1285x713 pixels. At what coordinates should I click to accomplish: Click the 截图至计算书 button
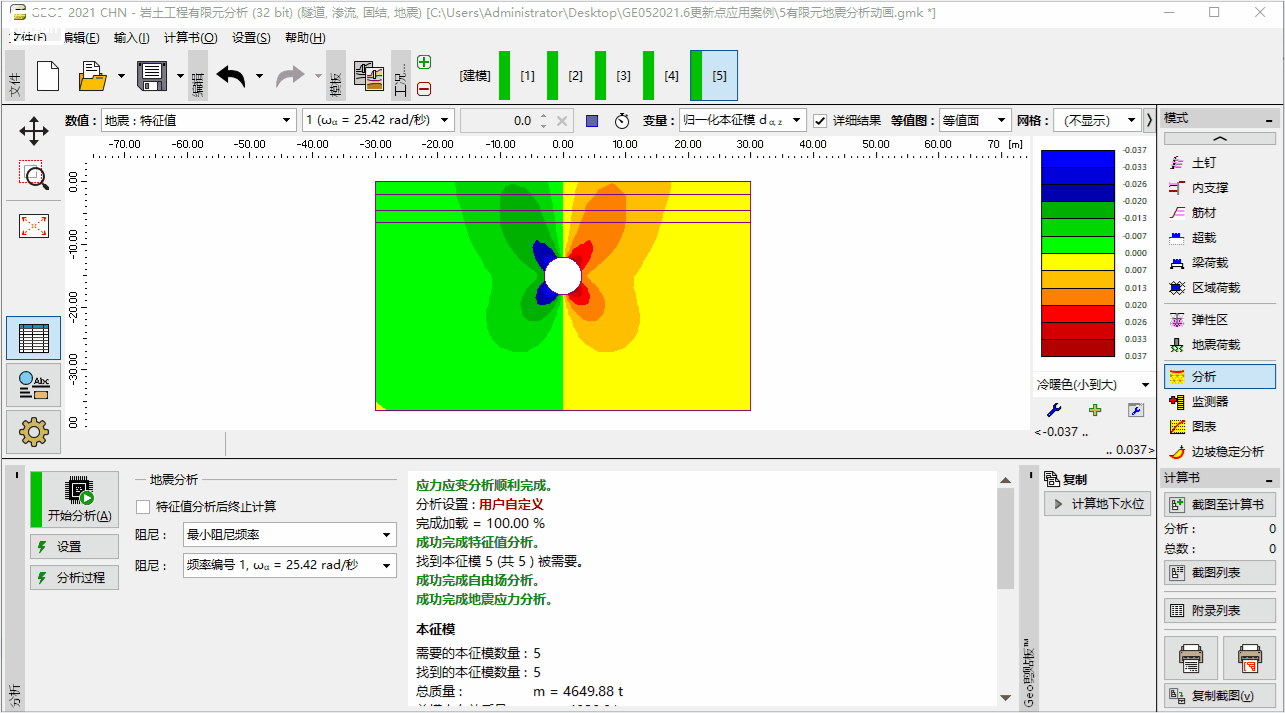[x=1219, y=505]
